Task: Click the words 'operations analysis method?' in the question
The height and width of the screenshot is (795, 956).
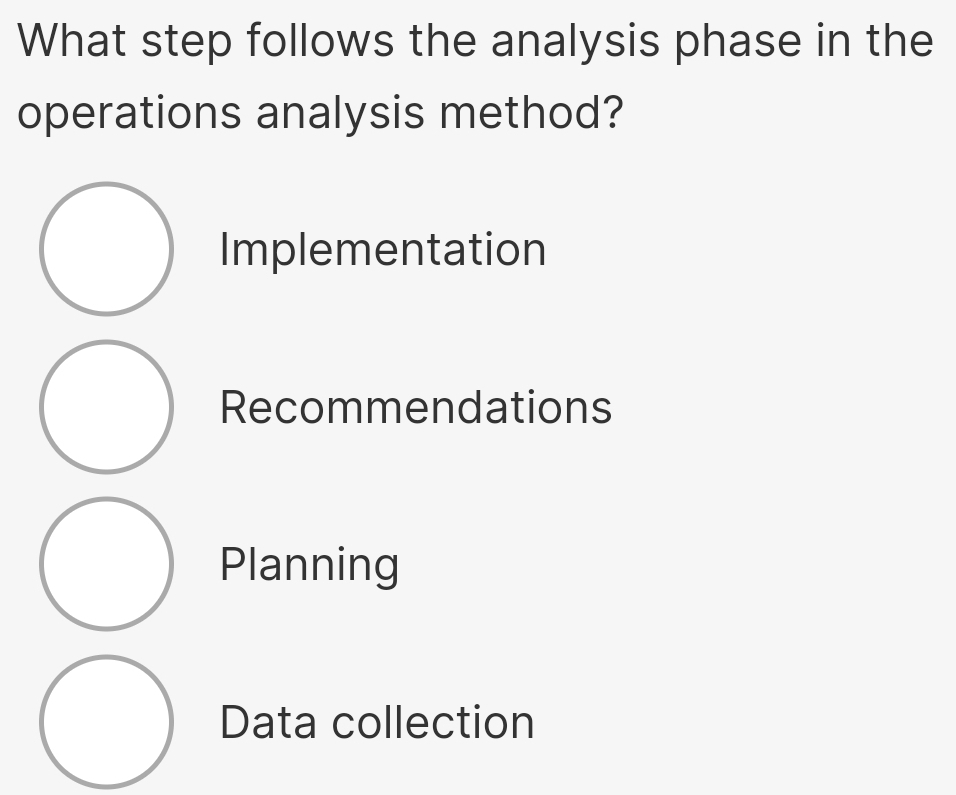Action: [318, 113]
